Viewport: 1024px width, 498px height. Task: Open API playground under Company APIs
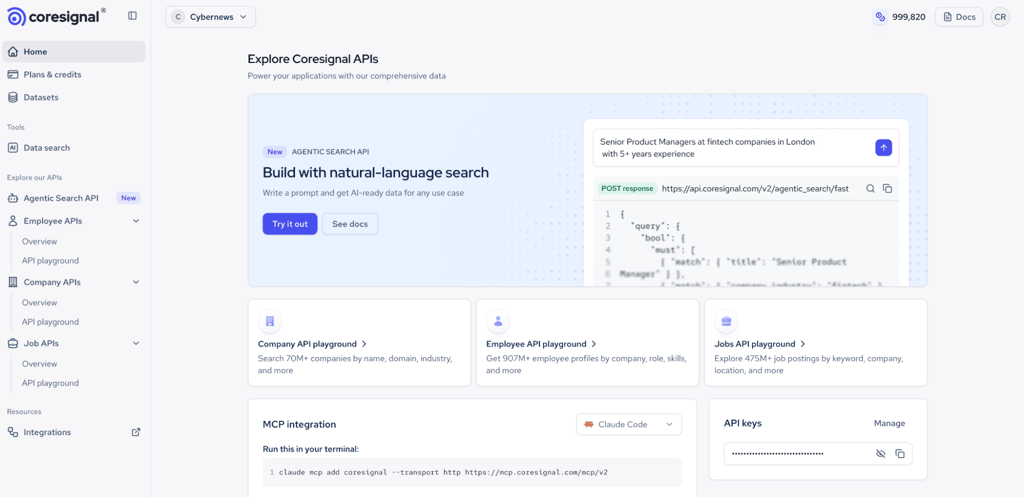coord(50,322)
